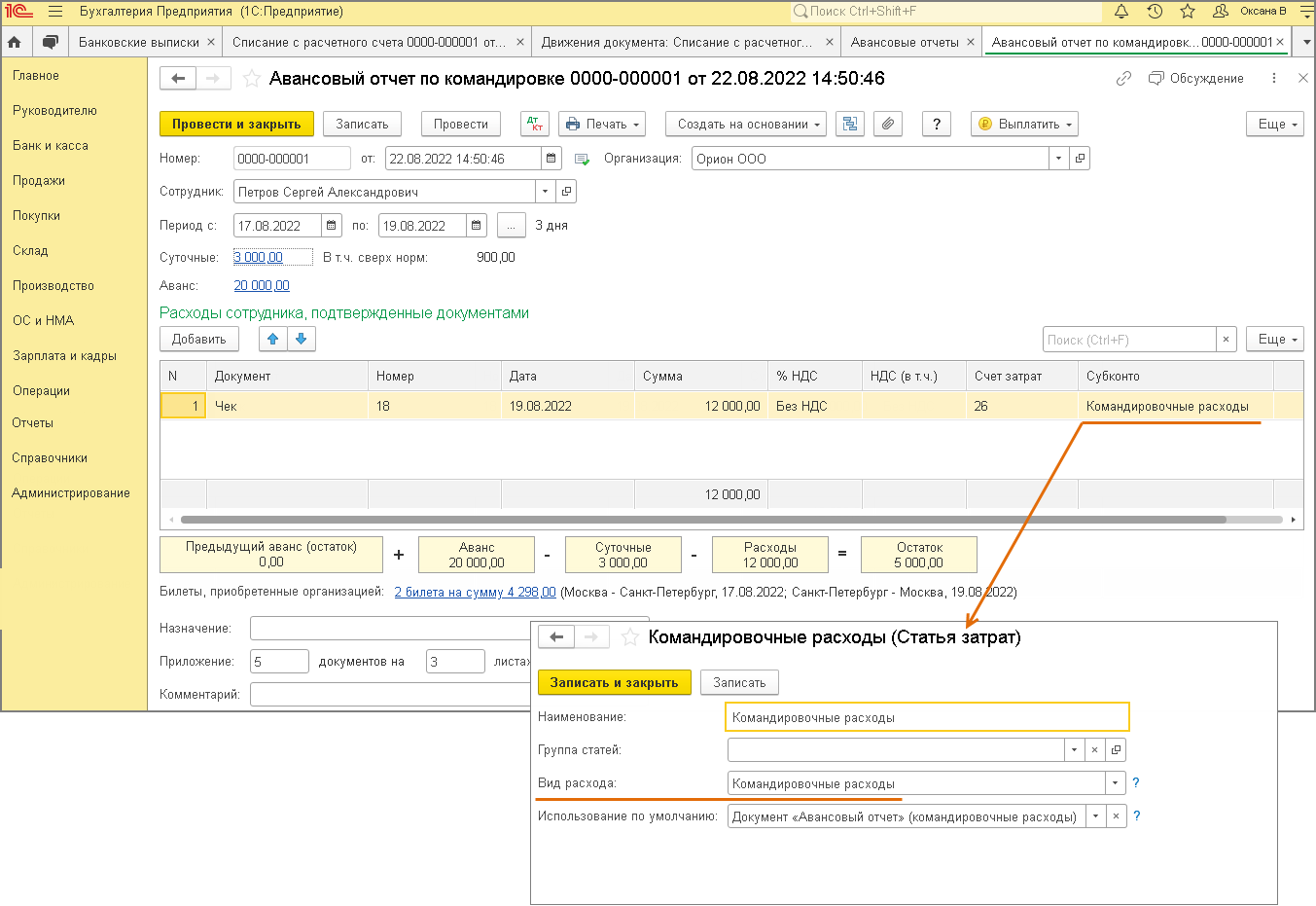Expand the Вид расхода dropdown
The image size is (1316, 906).
pyautogui.click(x=1115, y=783)
